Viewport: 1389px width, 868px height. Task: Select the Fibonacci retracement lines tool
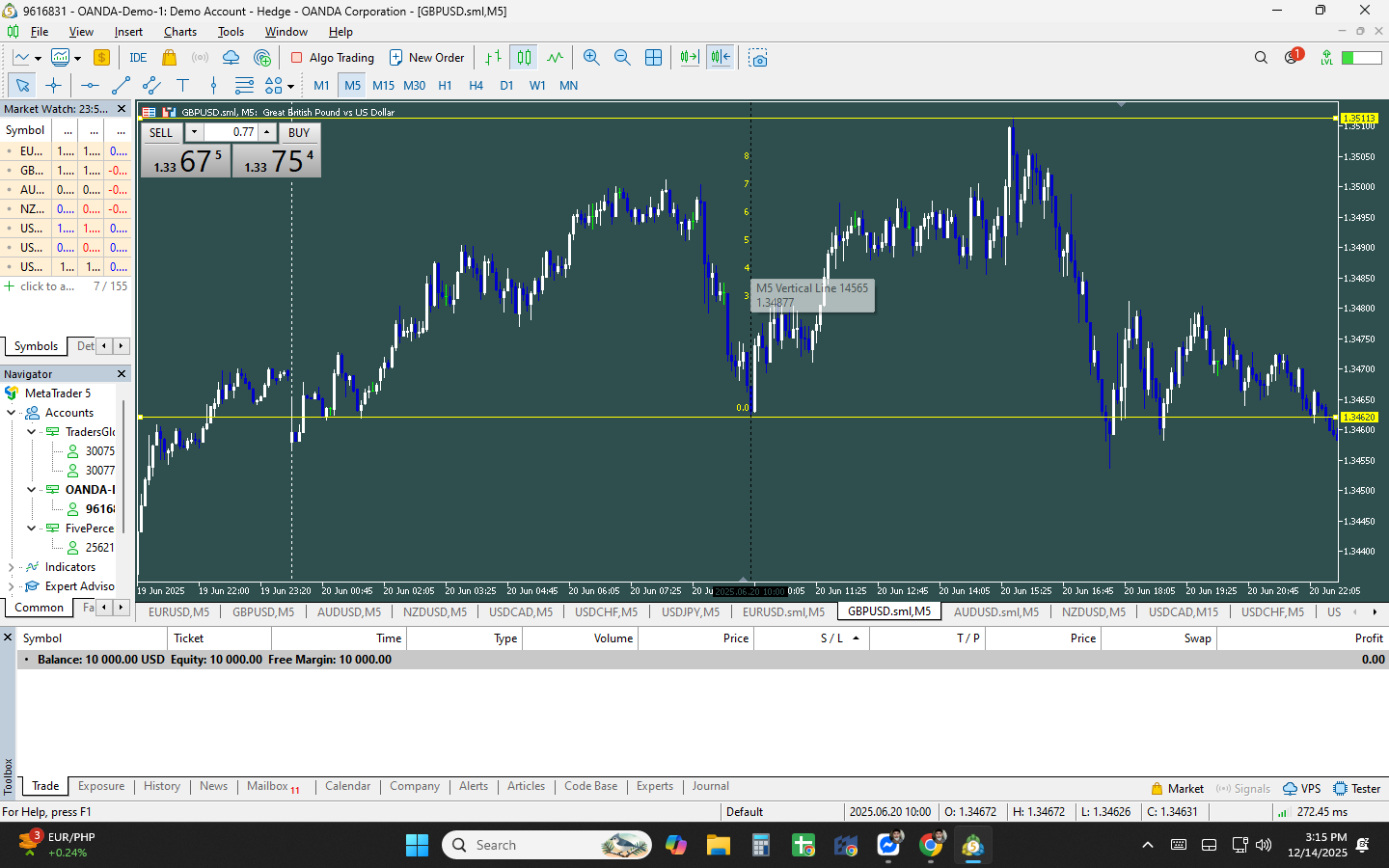244,86
